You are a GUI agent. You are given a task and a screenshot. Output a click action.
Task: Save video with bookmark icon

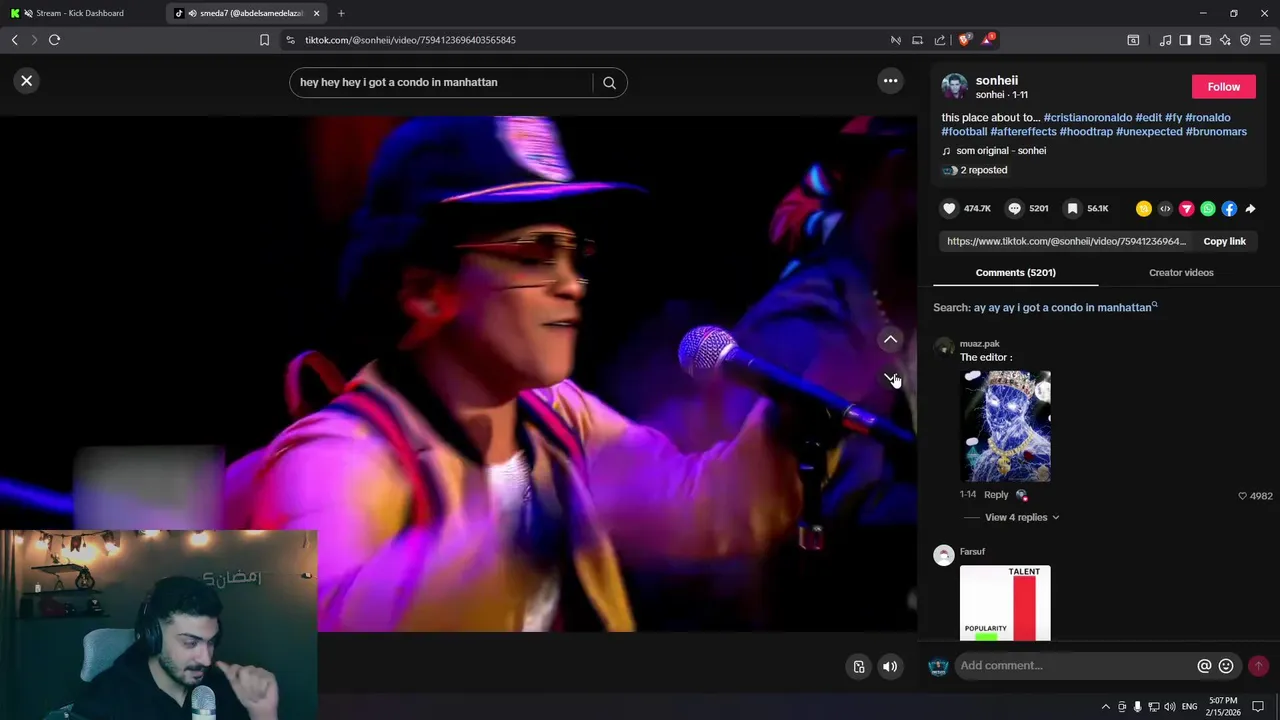[x=1072, y=208]
